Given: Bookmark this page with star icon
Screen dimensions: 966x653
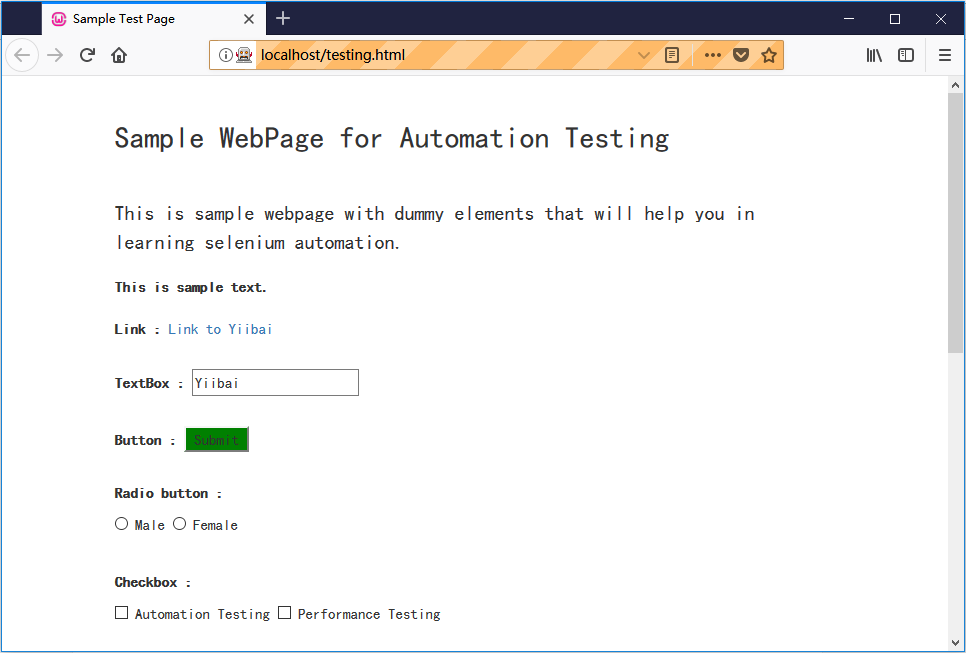Looking at the screenshot, I should point(768,55).
